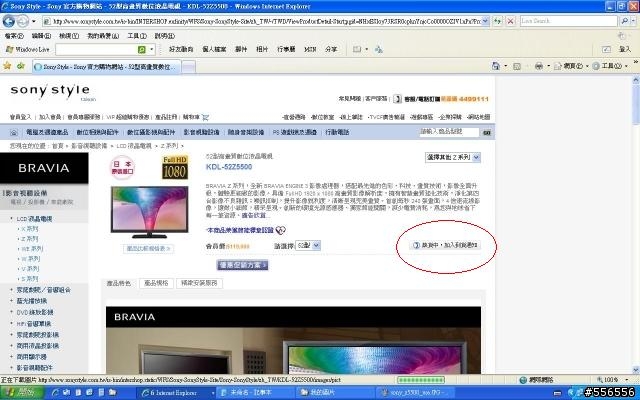The height and width of the screenshot is (400, 640).
Task: Click the shopping cart icon
Action: coord(205,118)
